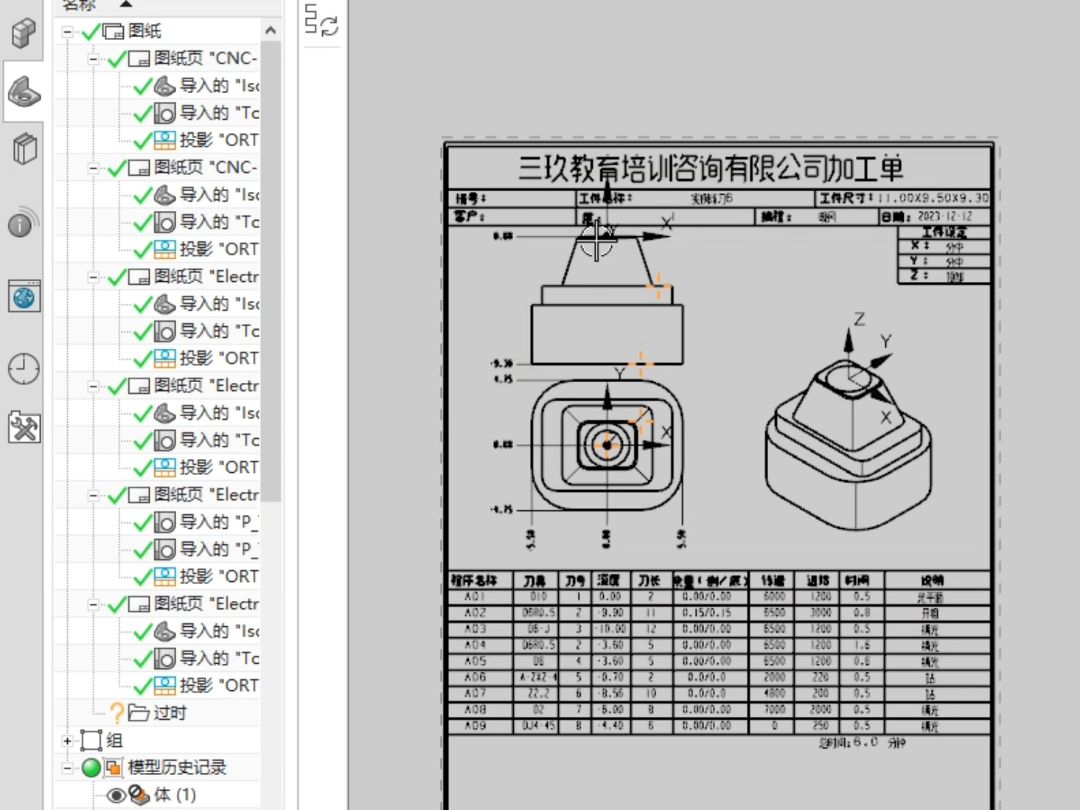Viewport: 1080px width, 810px height.
Task: Click the web browser globe icon in sidebar
Action: coord(23,296)
